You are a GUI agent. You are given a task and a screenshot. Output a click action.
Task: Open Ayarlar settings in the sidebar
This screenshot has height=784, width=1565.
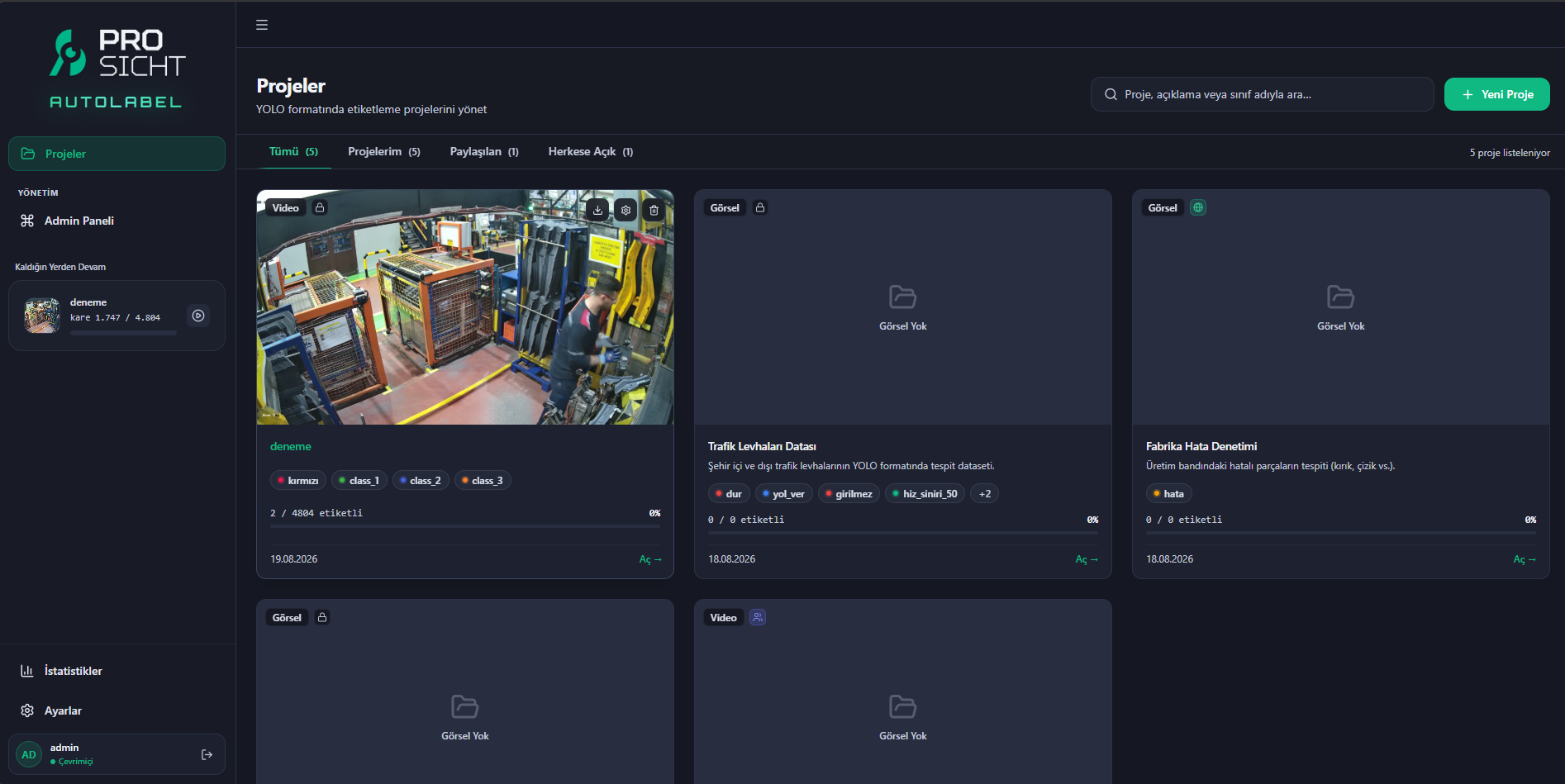click(x=117, y=710)
